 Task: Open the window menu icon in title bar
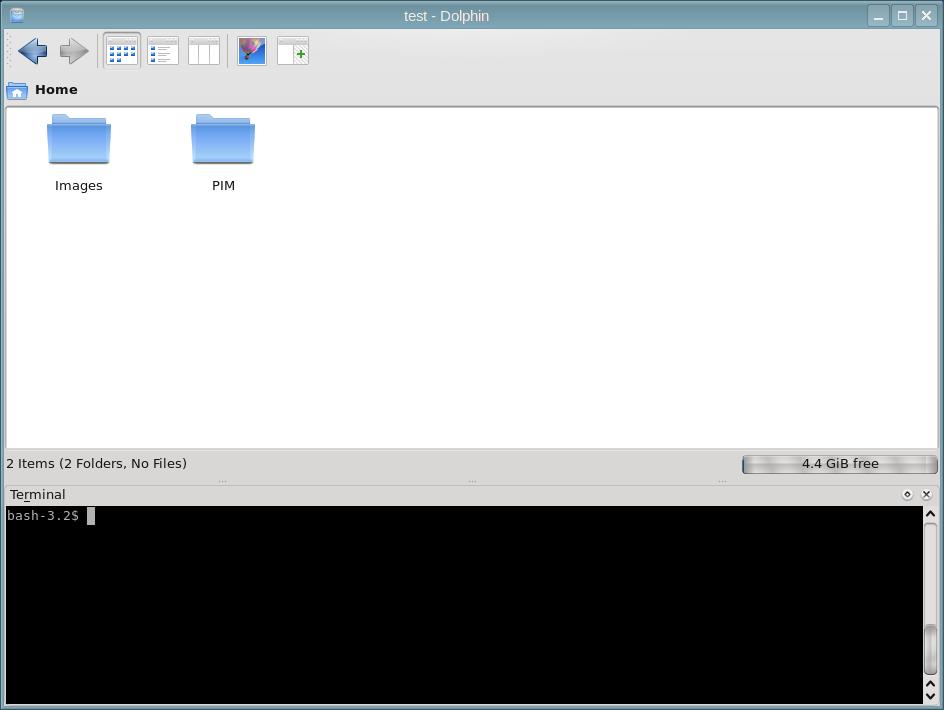[17, 15]
